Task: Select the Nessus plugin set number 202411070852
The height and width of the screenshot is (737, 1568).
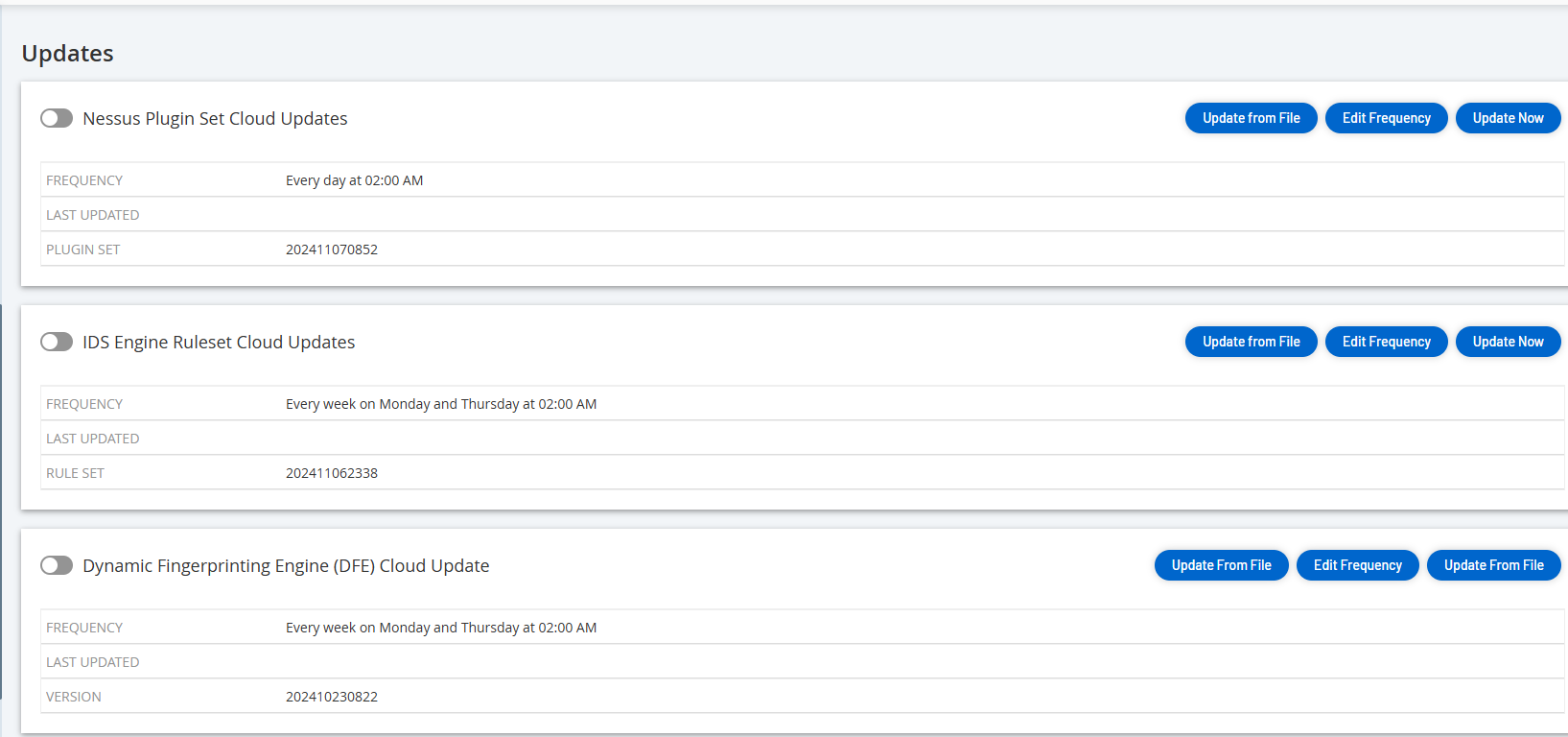Action: coord(332,250)
